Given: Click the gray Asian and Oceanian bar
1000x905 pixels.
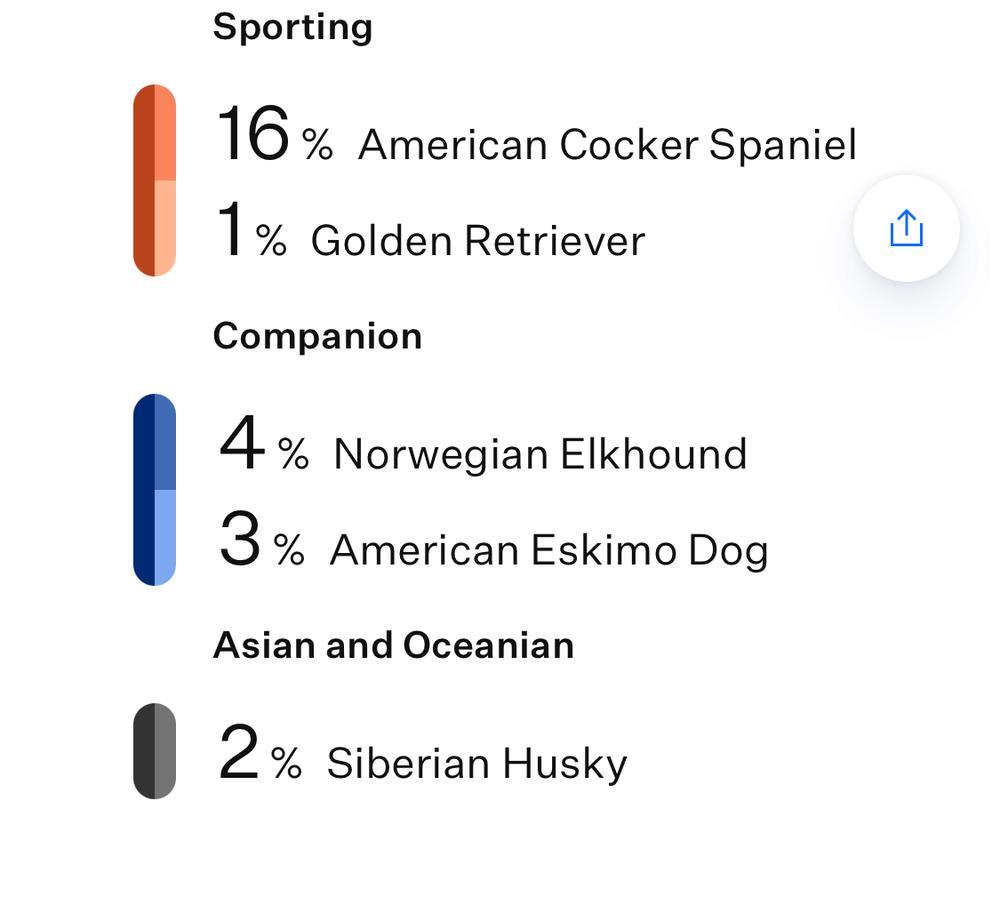Looking at the screenshot, I should click(154, 751).
